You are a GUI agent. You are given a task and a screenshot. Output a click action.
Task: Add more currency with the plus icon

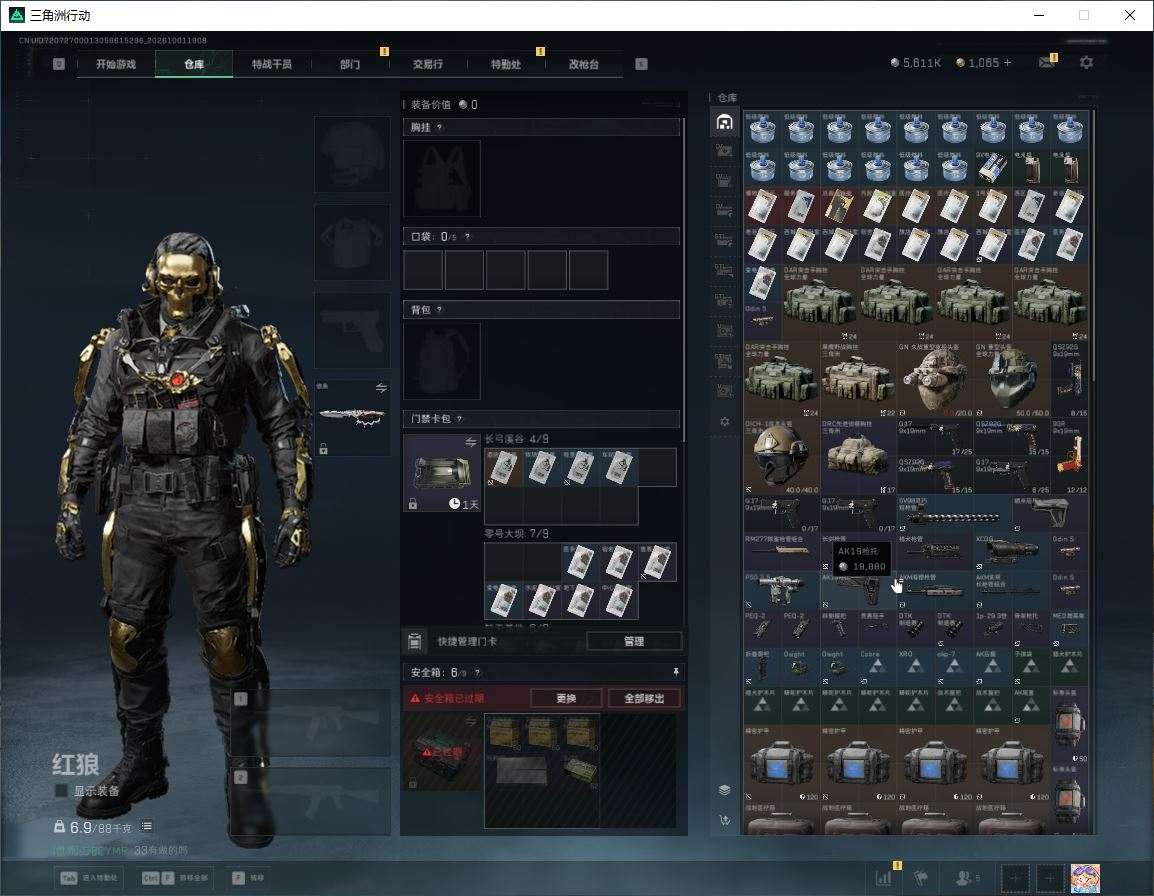click(x=1008, y=63)
